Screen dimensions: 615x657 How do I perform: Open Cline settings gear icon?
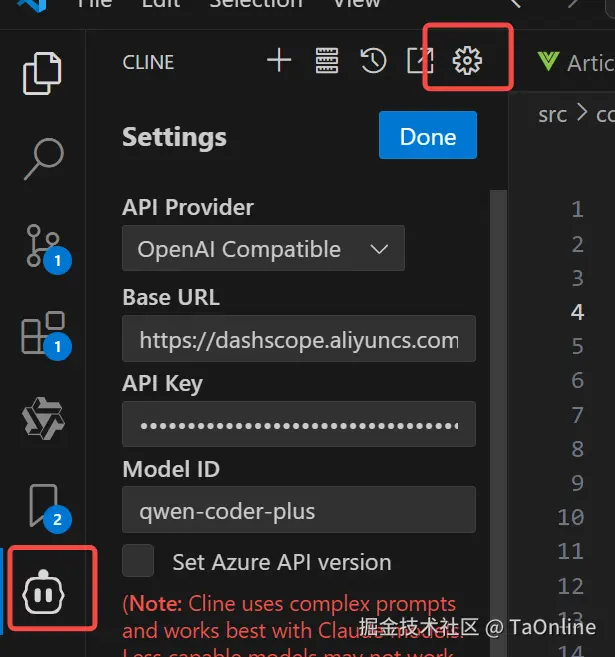click(x=467, y=61)
